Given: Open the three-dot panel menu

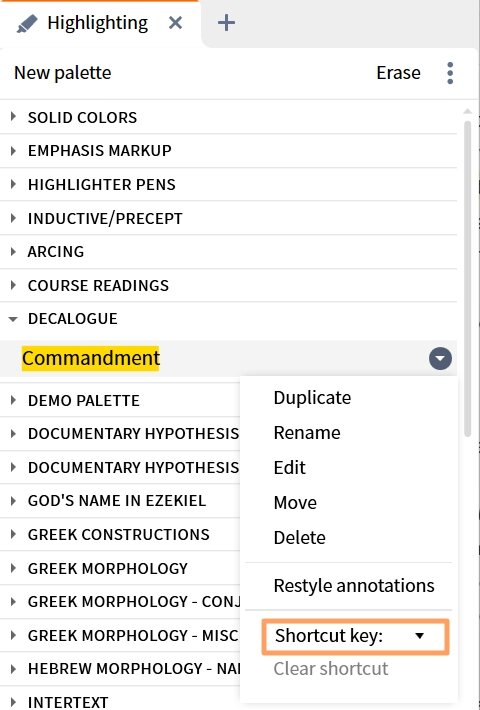Looking at the screenshot, I should 450,73.
